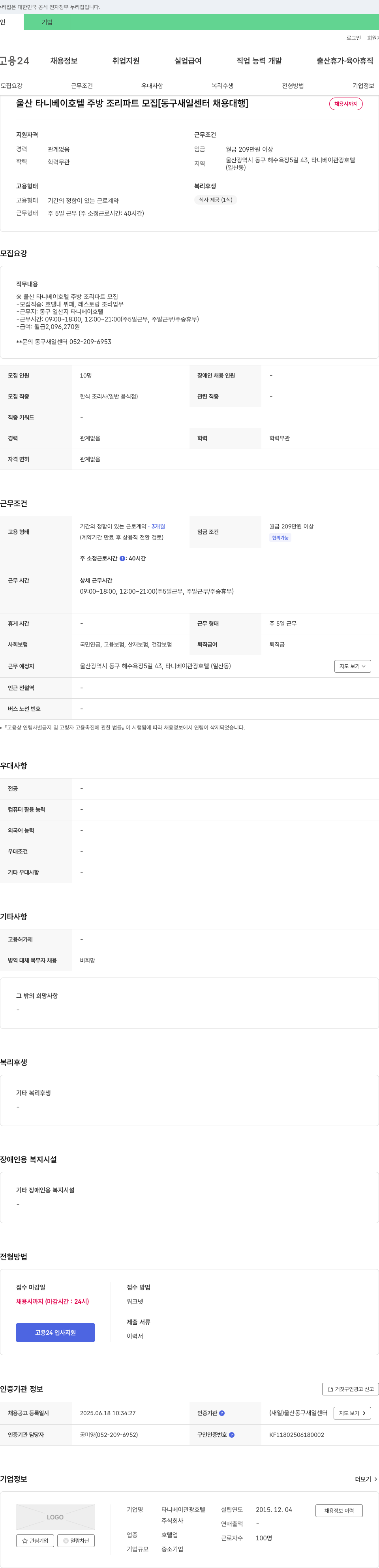Click the 거짓구인광고 신고 button
Viewport: 379px width, 1568px height.
(x=351, y=1389)
